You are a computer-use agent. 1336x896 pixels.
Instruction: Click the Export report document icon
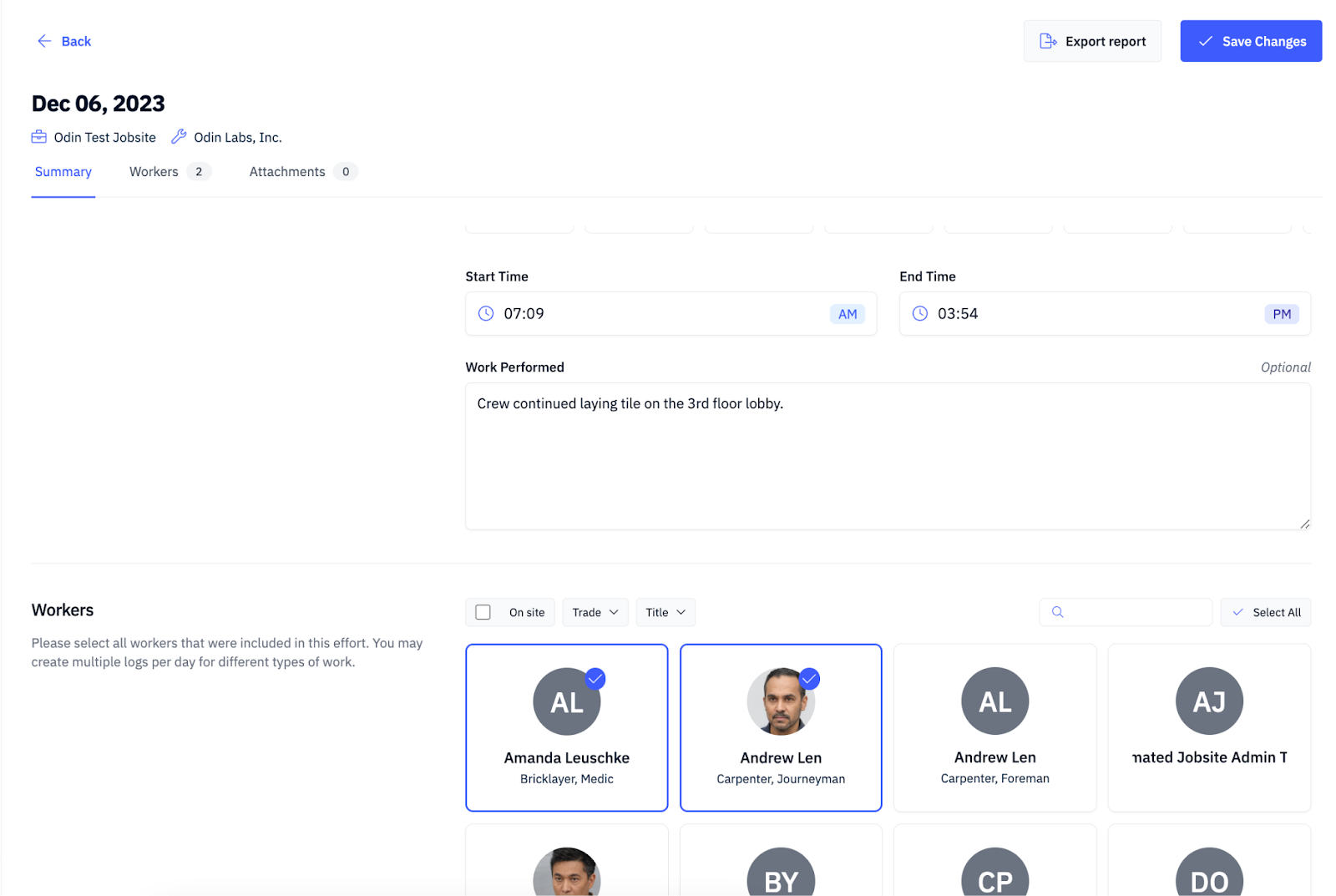[1048, 41]
